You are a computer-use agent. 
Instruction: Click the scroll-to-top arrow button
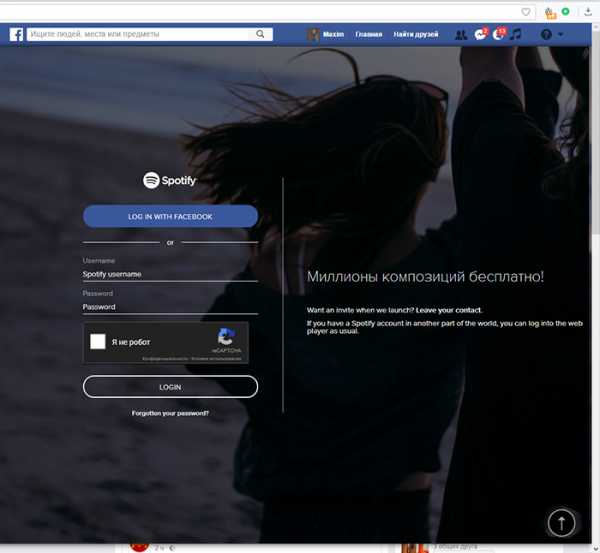[x=561, y=522]
